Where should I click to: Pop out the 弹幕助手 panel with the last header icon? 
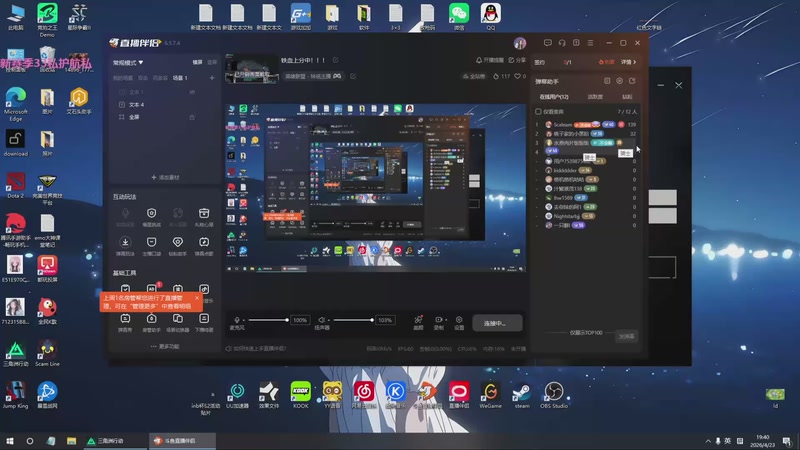(632, 81)
